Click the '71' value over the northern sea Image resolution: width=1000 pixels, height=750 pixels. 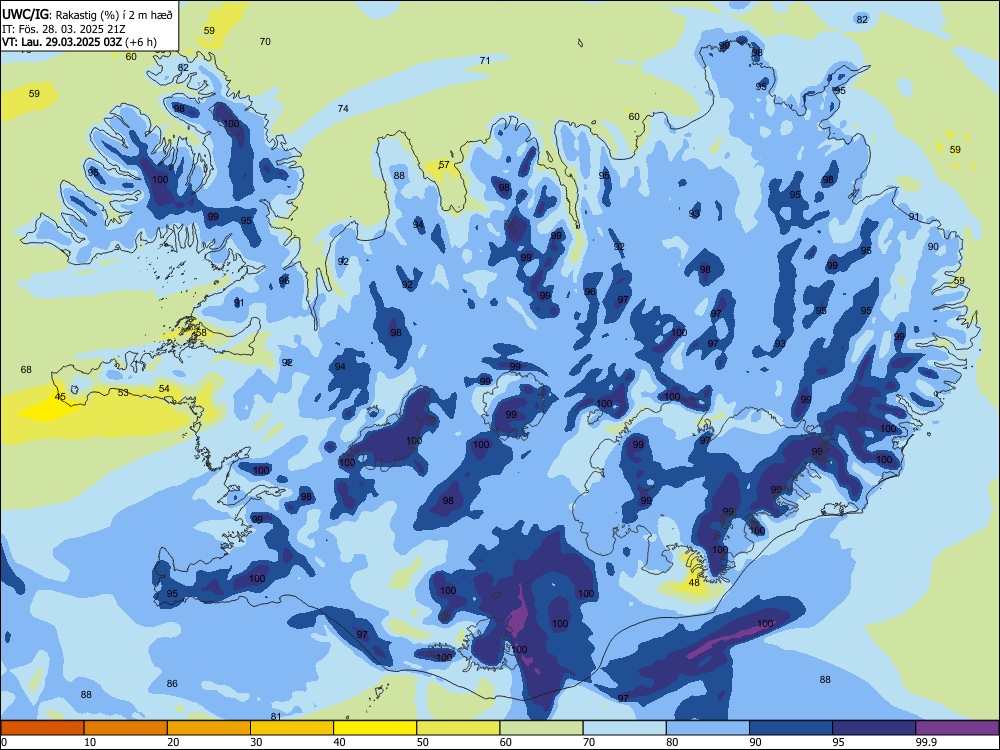(485, 61)
